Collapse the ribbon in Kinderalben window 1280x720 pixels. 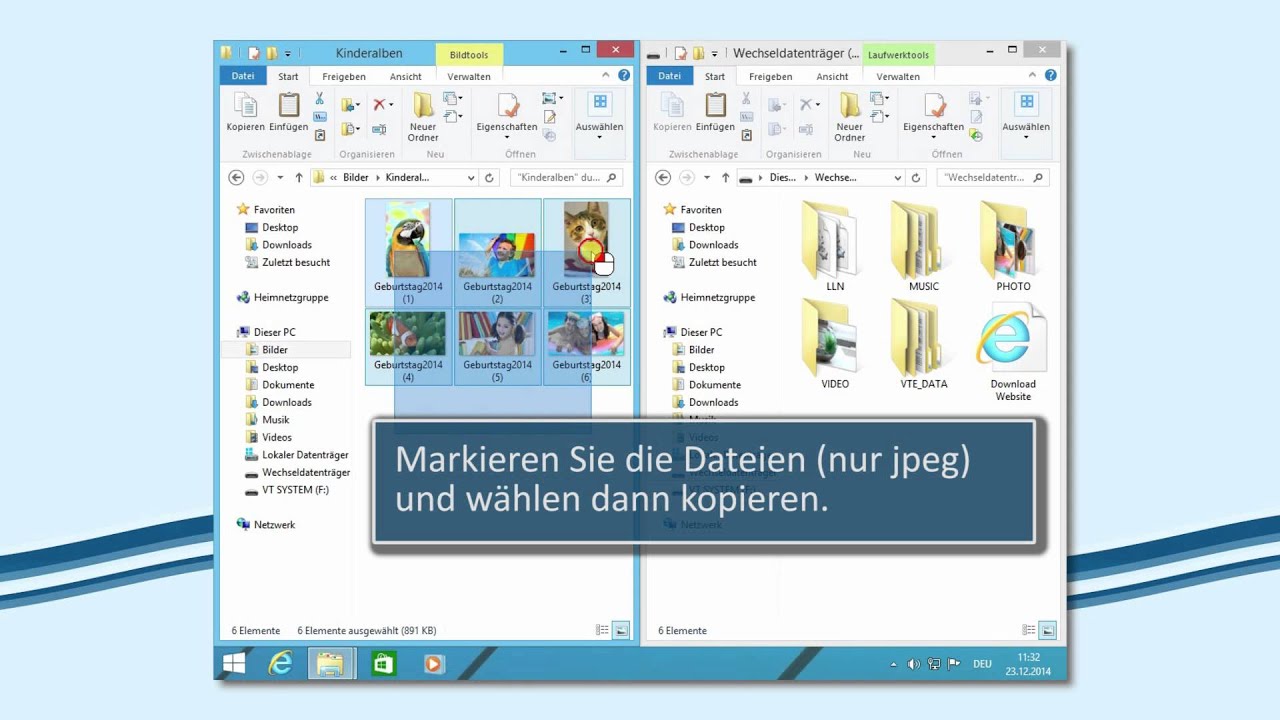pyautogui.click(x=606, y=76)
